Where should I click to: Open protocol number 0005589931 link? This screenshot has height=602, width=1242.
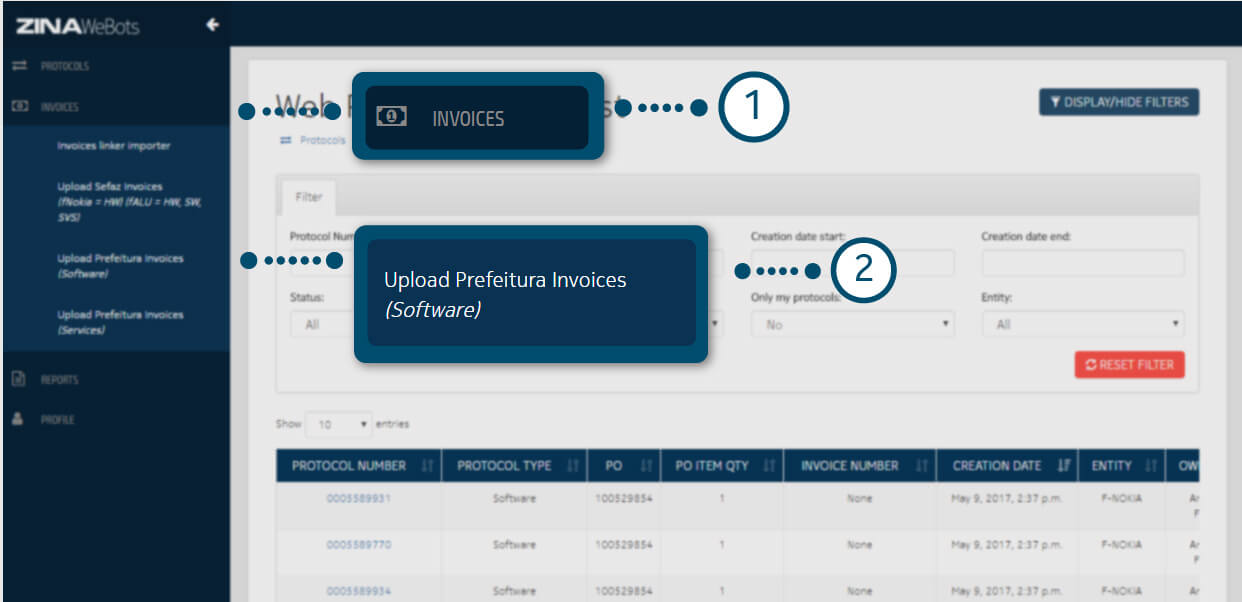click(358, 498)
